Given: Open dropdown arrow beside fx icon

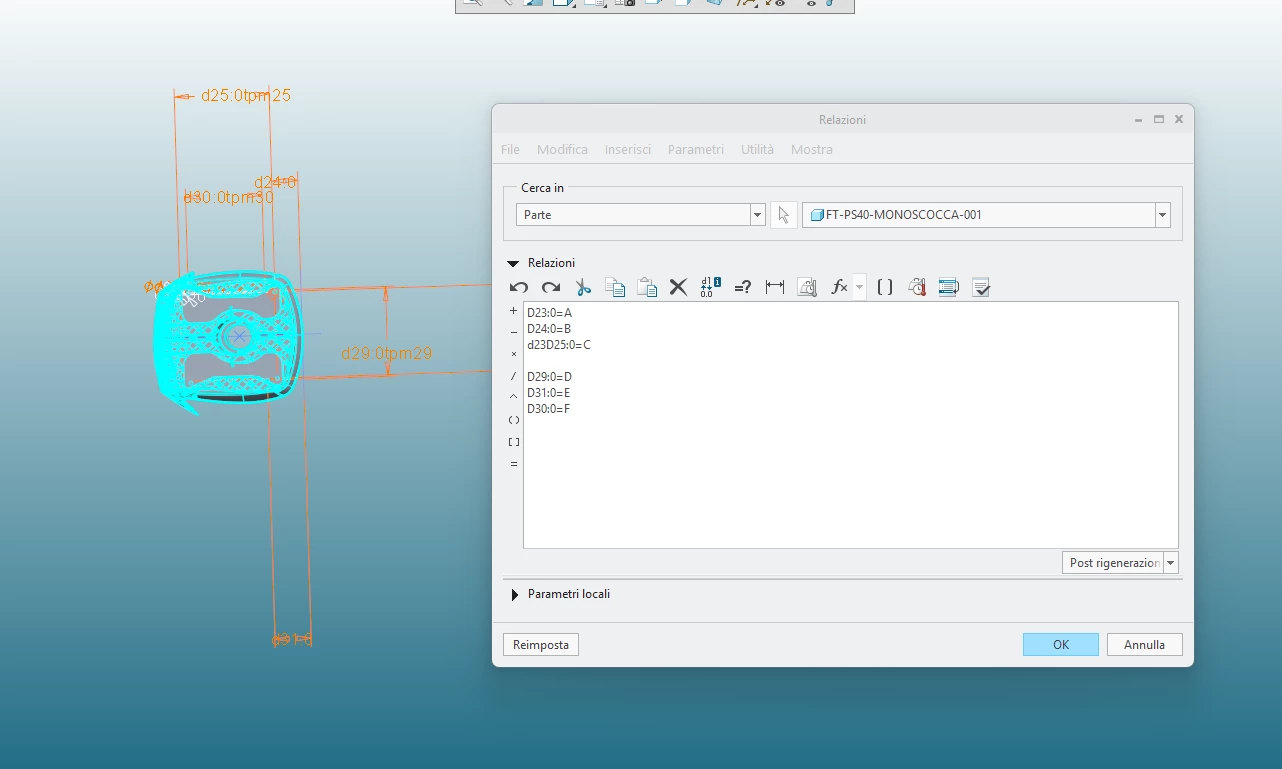Looking at the screenshot, I should [860, 287].
